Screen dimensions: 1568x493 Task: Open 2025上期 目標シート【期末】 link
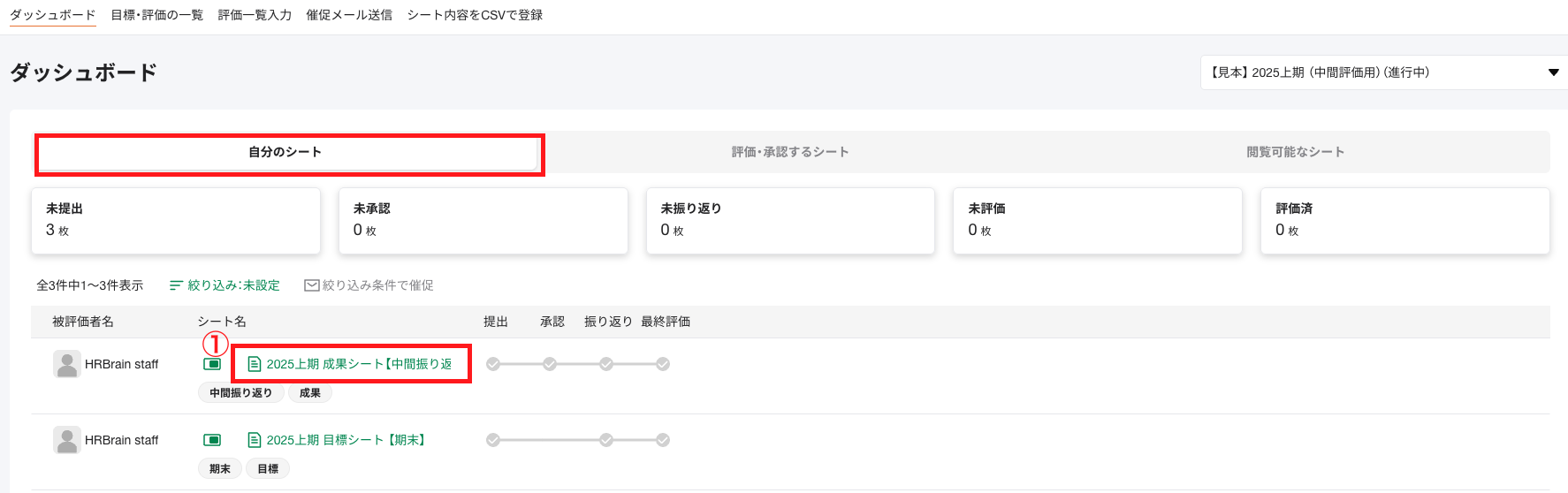coord(346,440)
